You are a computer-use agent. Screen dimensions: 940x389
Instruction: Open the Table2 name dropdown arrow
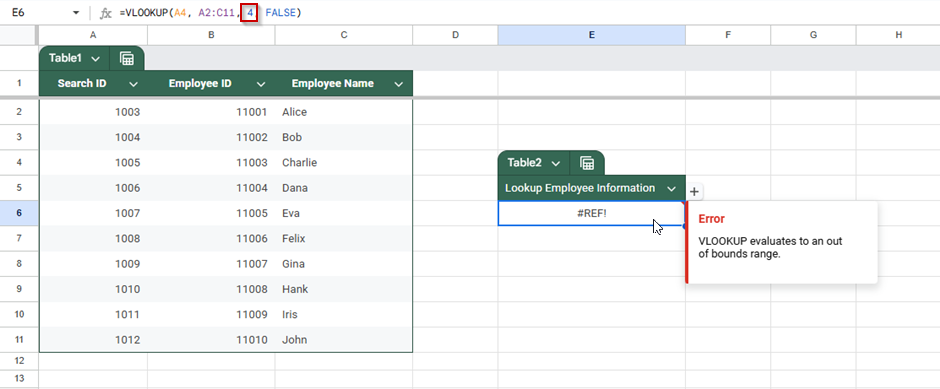pos(556,163)
